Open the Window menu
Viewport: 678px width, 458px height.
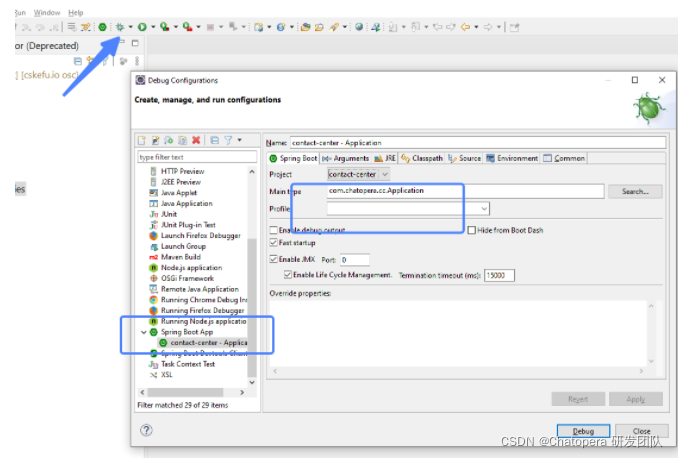pos(47,13)
